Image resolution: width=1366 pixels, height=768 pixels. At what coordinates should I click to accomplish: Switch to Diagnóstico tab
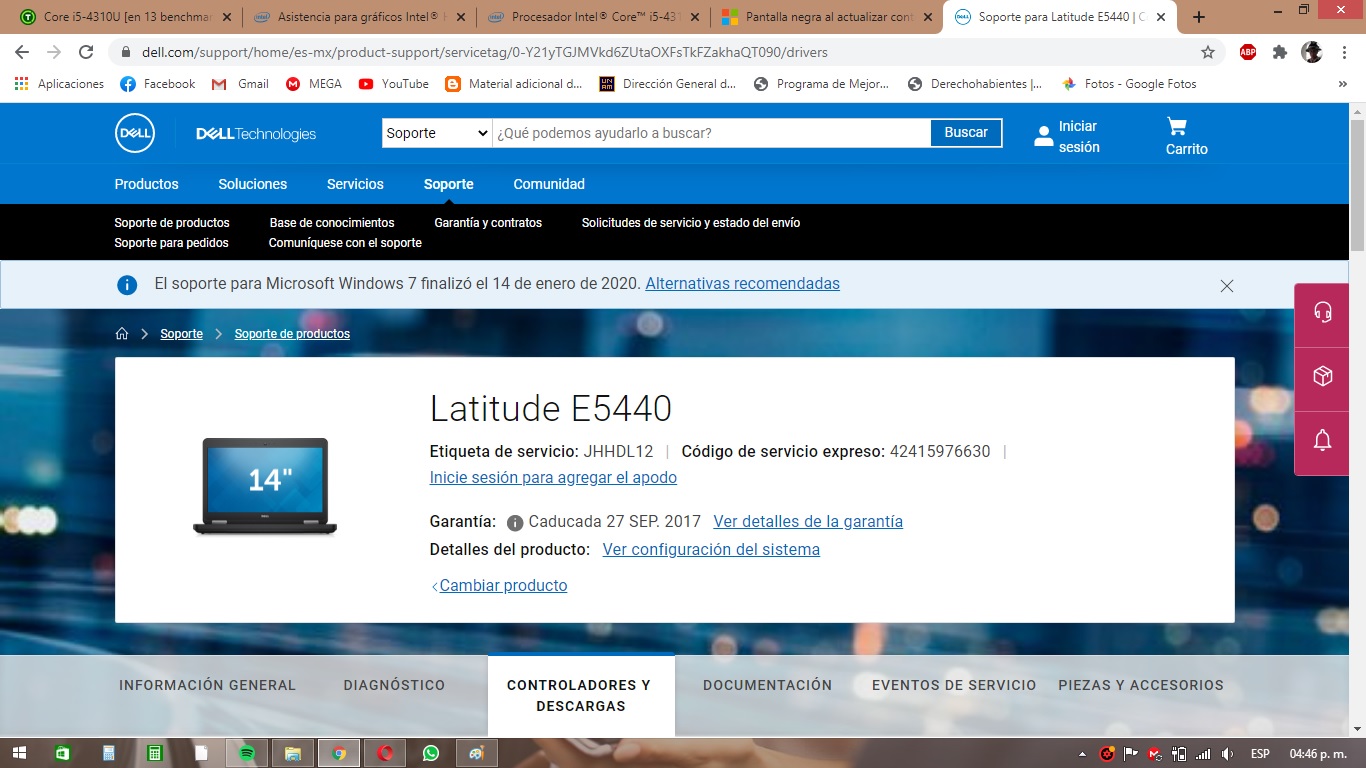click(x=394, y=685)
